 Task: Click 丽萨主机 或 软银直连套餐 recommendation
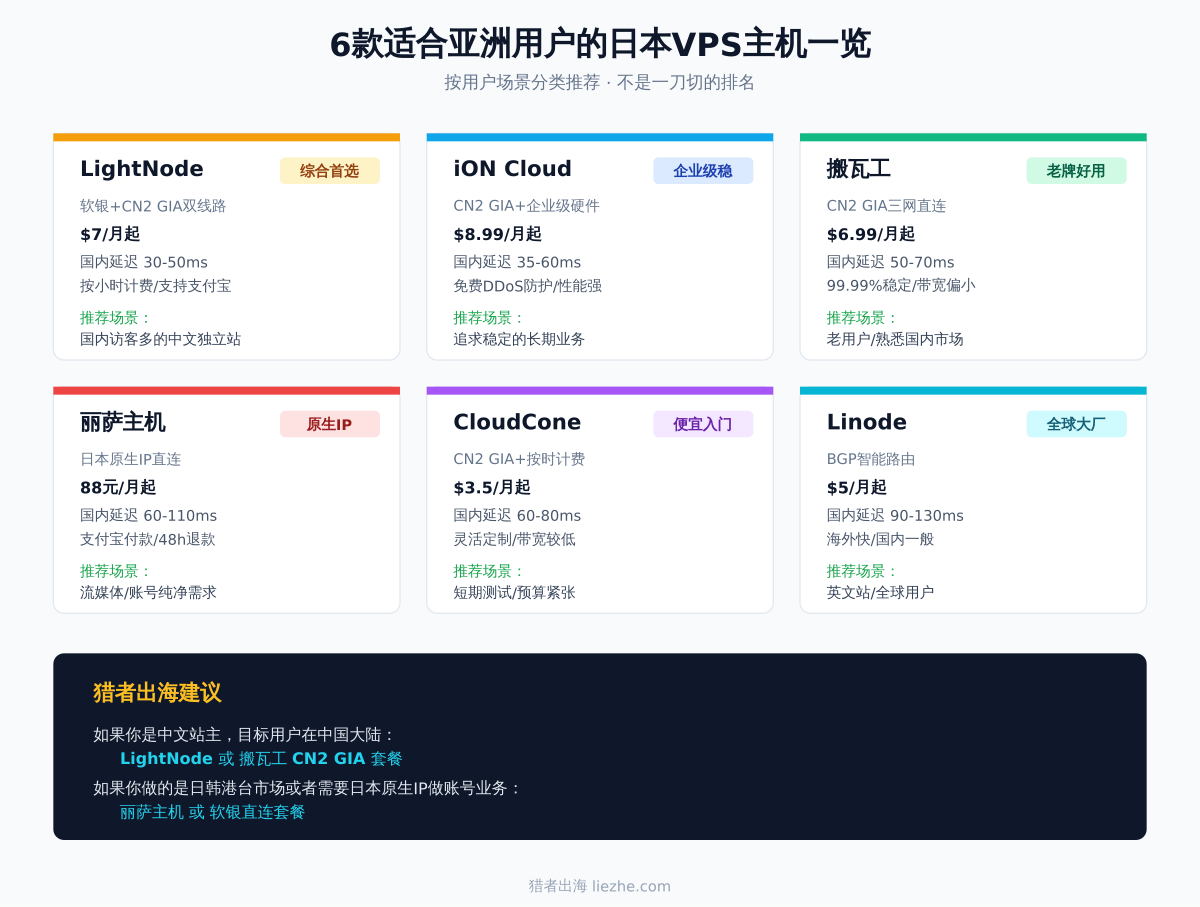212,812
